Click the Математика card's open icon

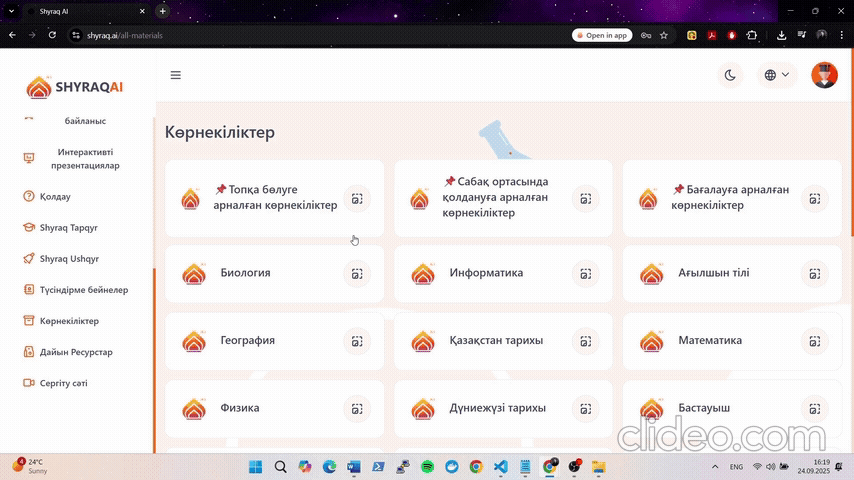pyautogui.click(x=815, y=341)
